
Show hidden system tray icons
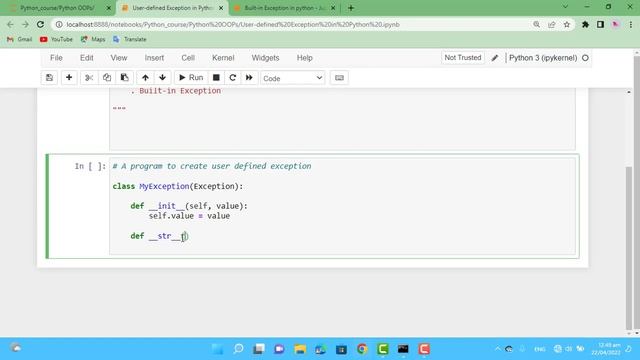click(x=498, y=349)
